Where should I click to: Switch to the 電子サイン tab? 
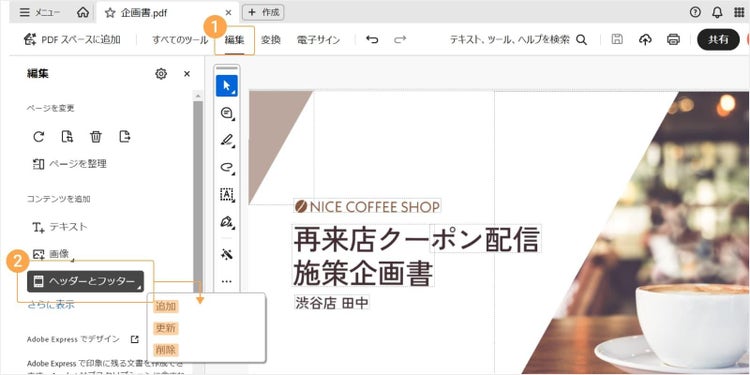pyautogui.click(x=318, y=40)
